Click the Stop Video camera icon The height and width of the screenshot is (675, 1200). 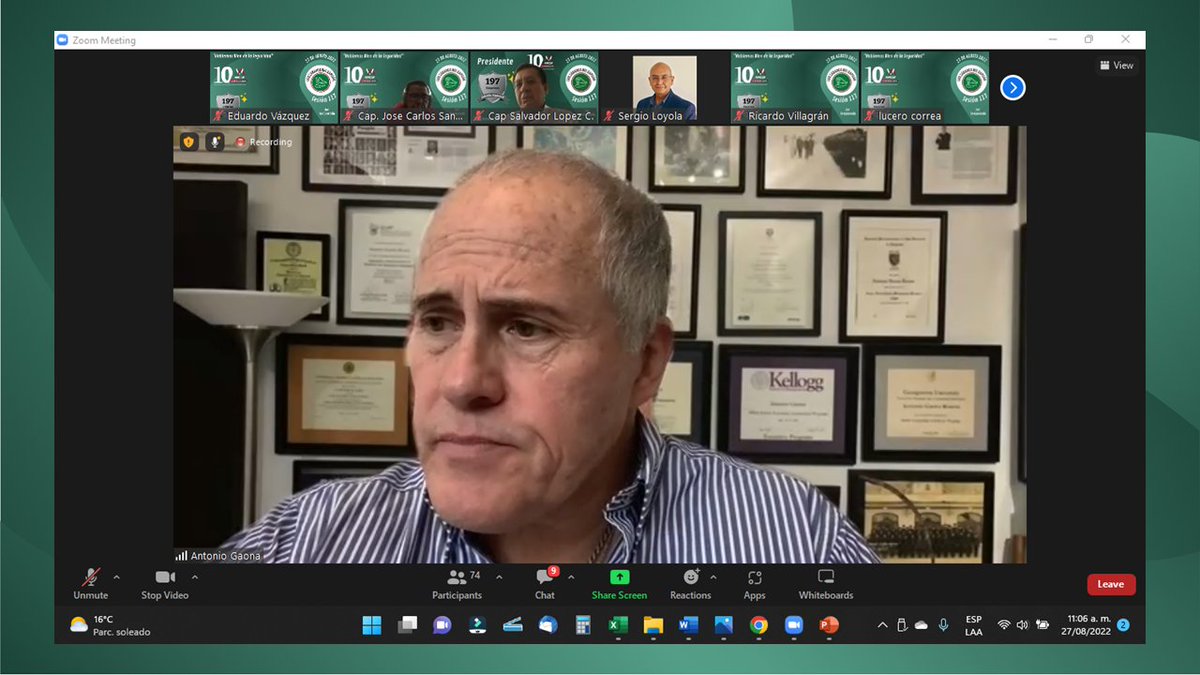(x=165, y=578)
